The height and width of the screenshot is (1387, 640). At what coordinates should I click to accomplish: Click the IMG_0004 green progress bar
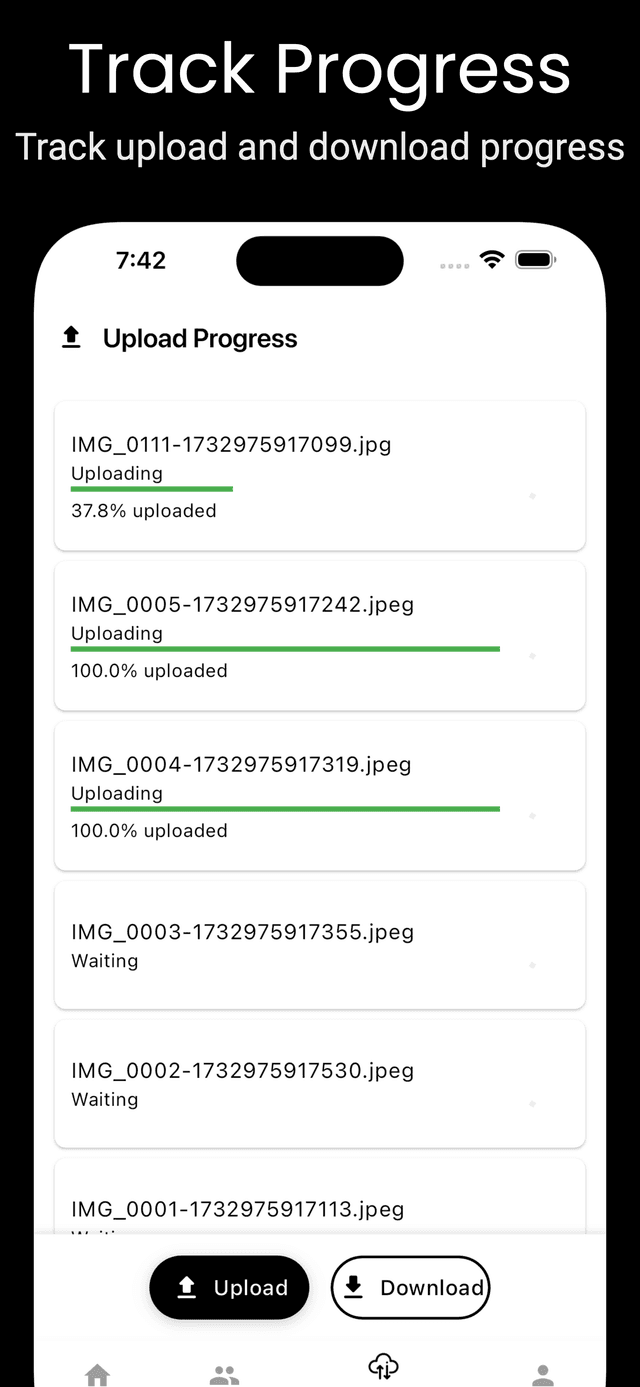click(x=285, y=809)
